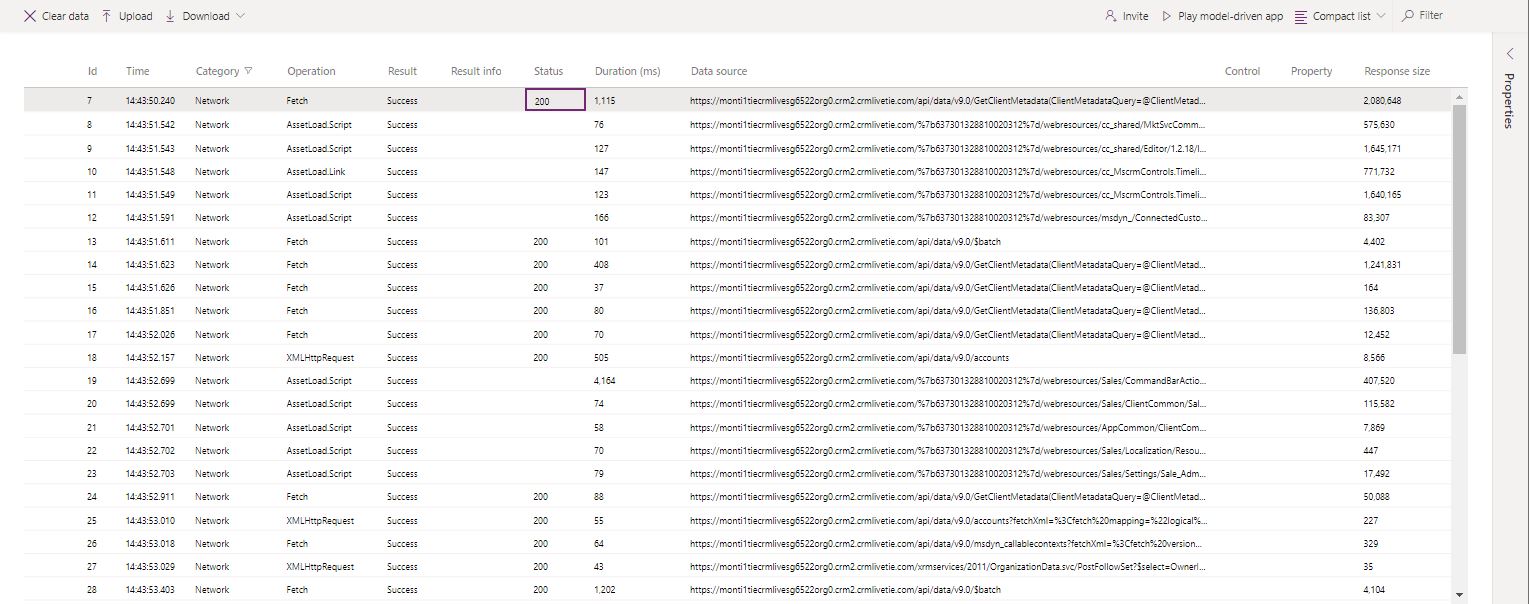
Task: Click the Response size column header
Action: click(x=1396, y=71)
